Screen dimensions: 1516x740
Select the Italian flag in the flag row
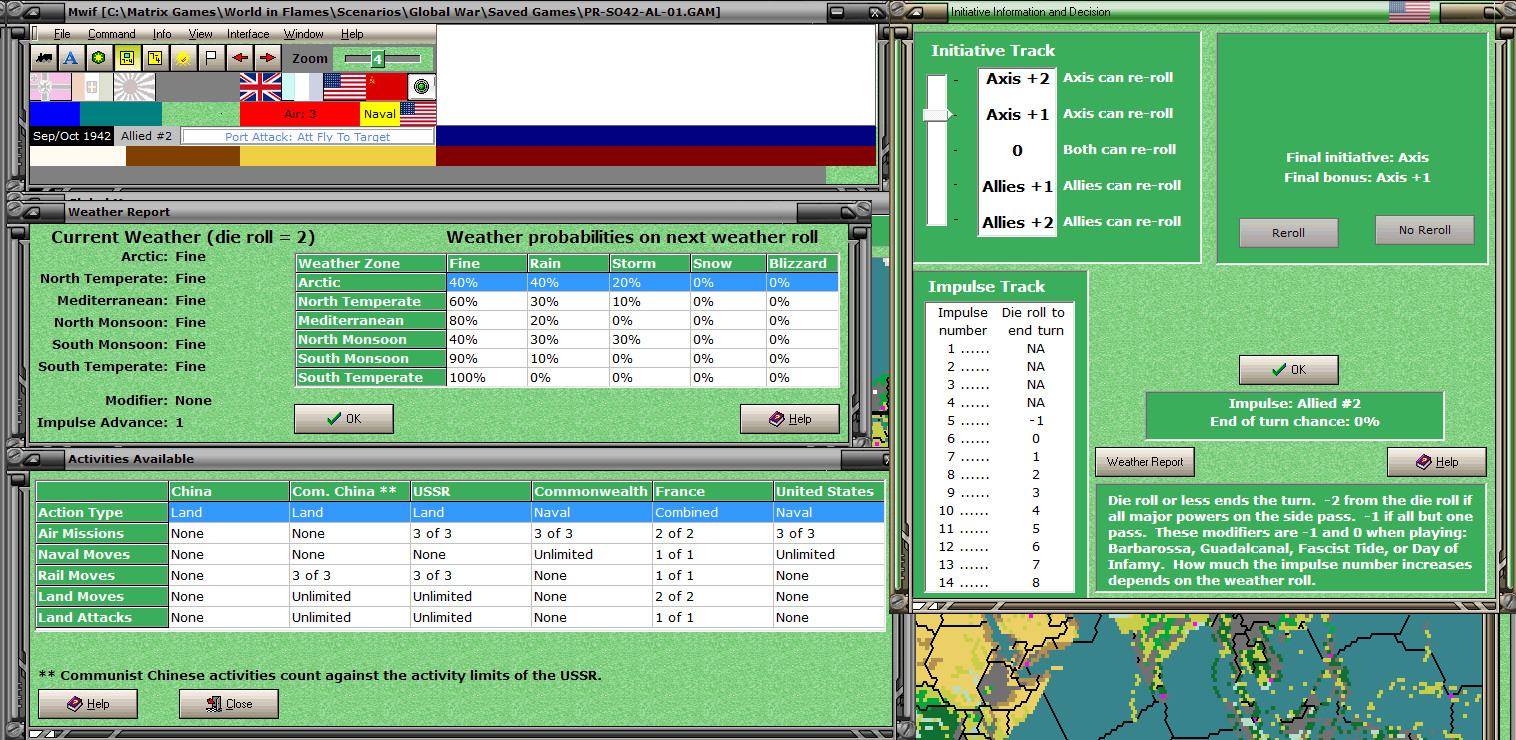[x=92, y=87]
